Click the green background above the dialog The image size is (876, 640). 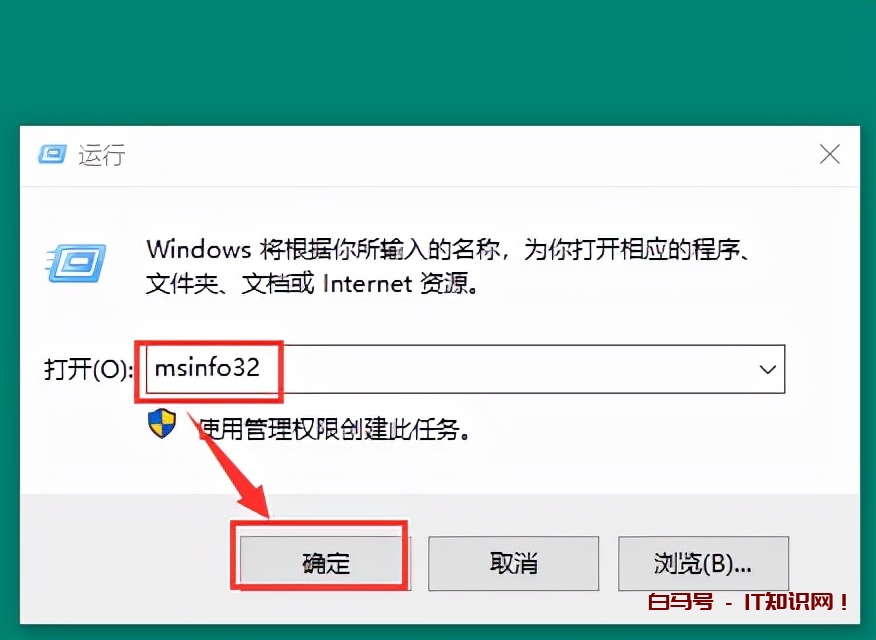click(x=438, y=61)
